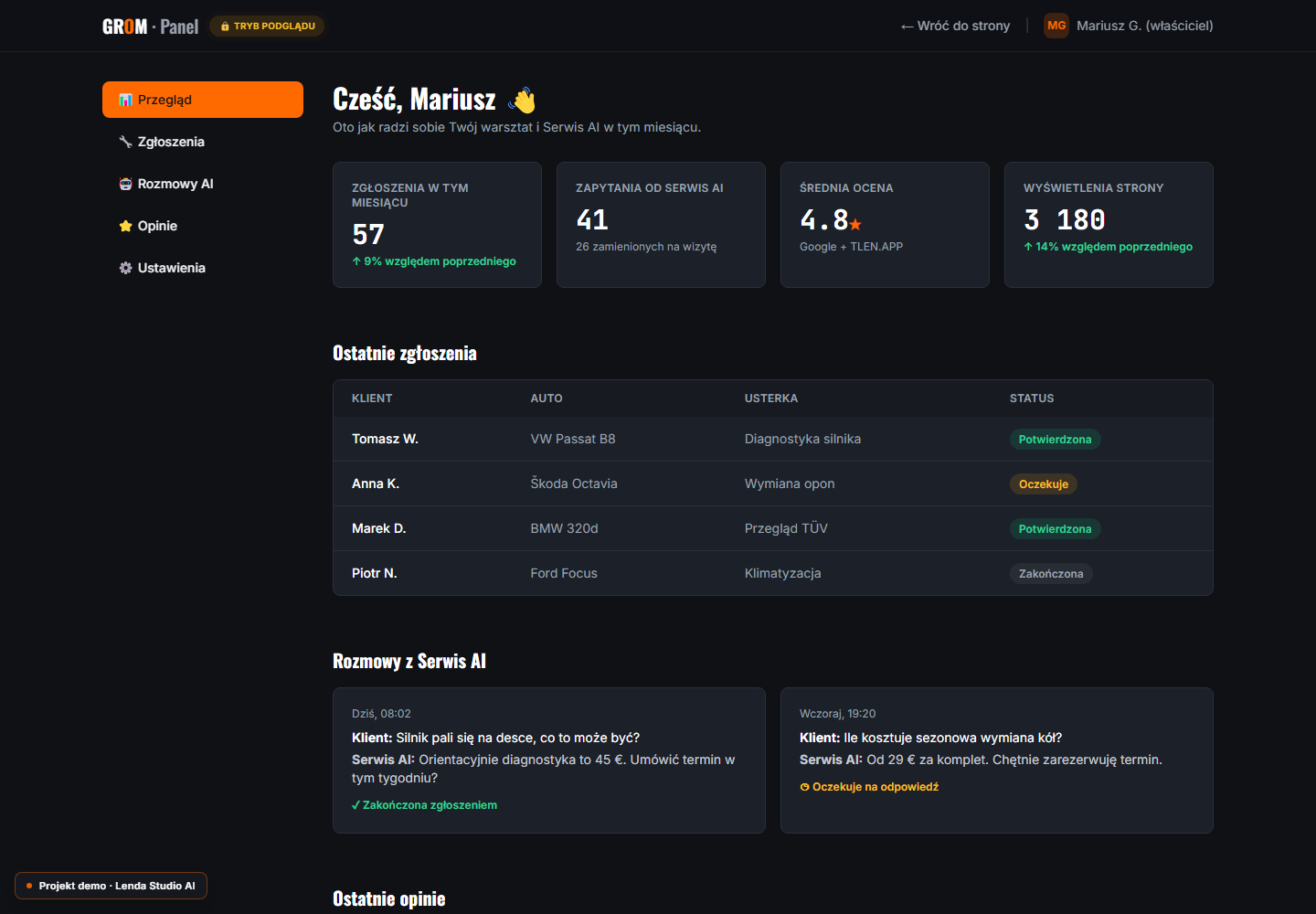Open the Zgłoszenia menu item
This screenshot has height=914, width=1316.
[x=203, y=142]
